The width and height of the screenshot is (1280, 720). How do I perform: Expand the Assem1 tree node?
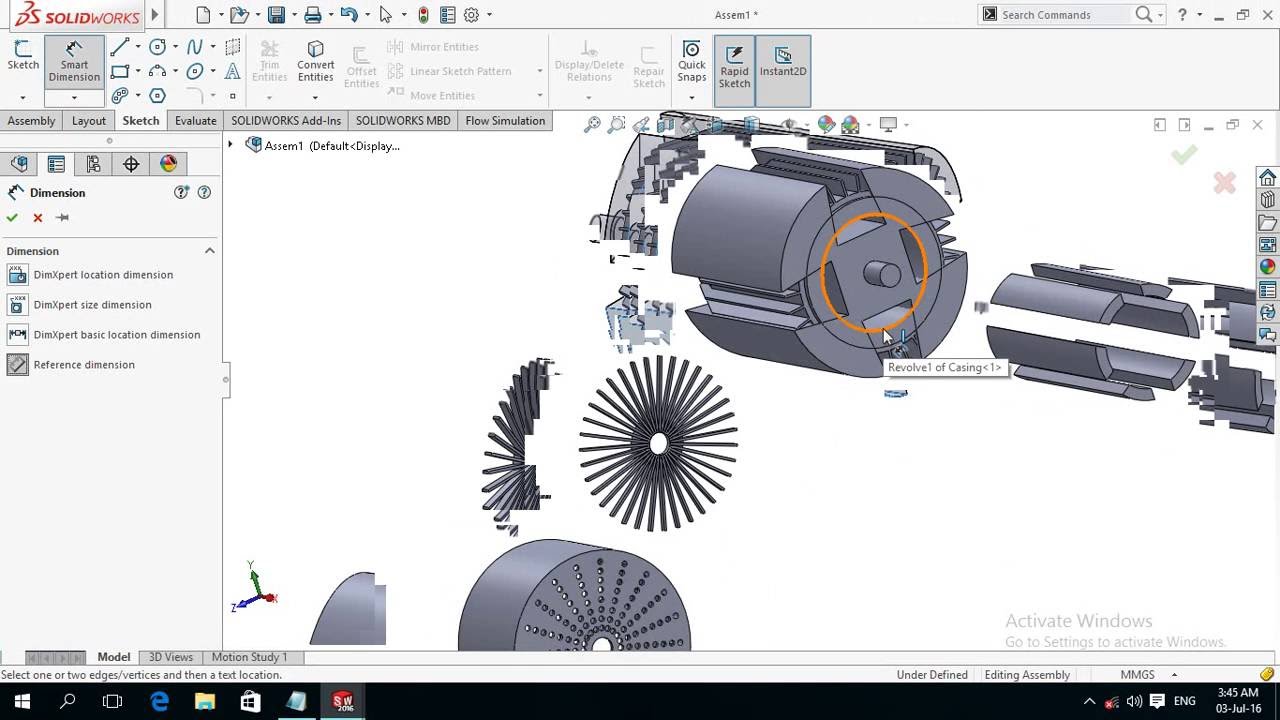231,145
